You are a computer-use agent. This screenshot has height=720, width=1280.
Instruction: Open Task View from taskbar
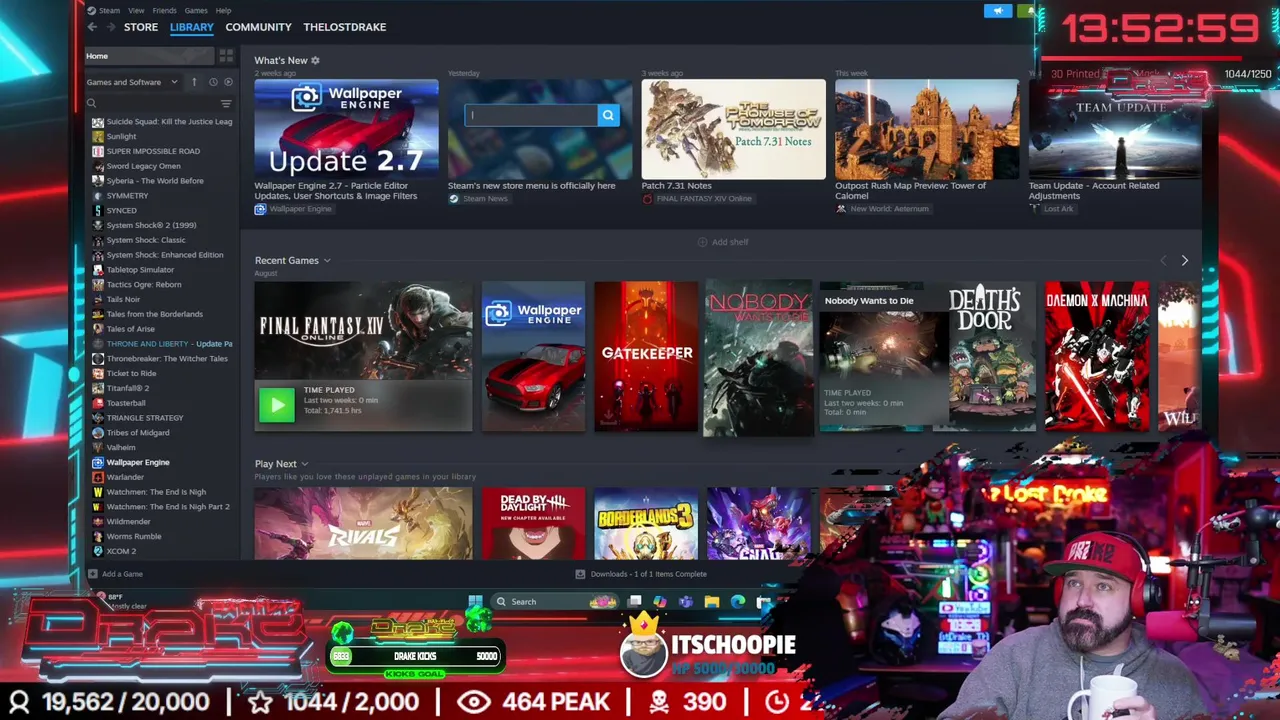click(635, 602)
